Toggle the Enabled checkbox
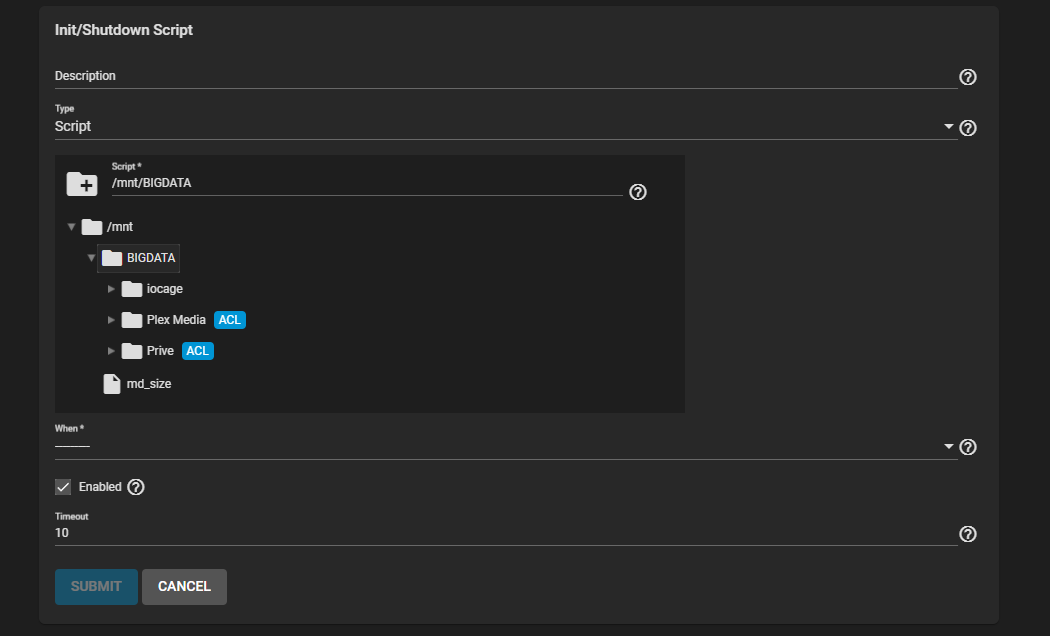The image size is (1050, 636). [63, 487]
